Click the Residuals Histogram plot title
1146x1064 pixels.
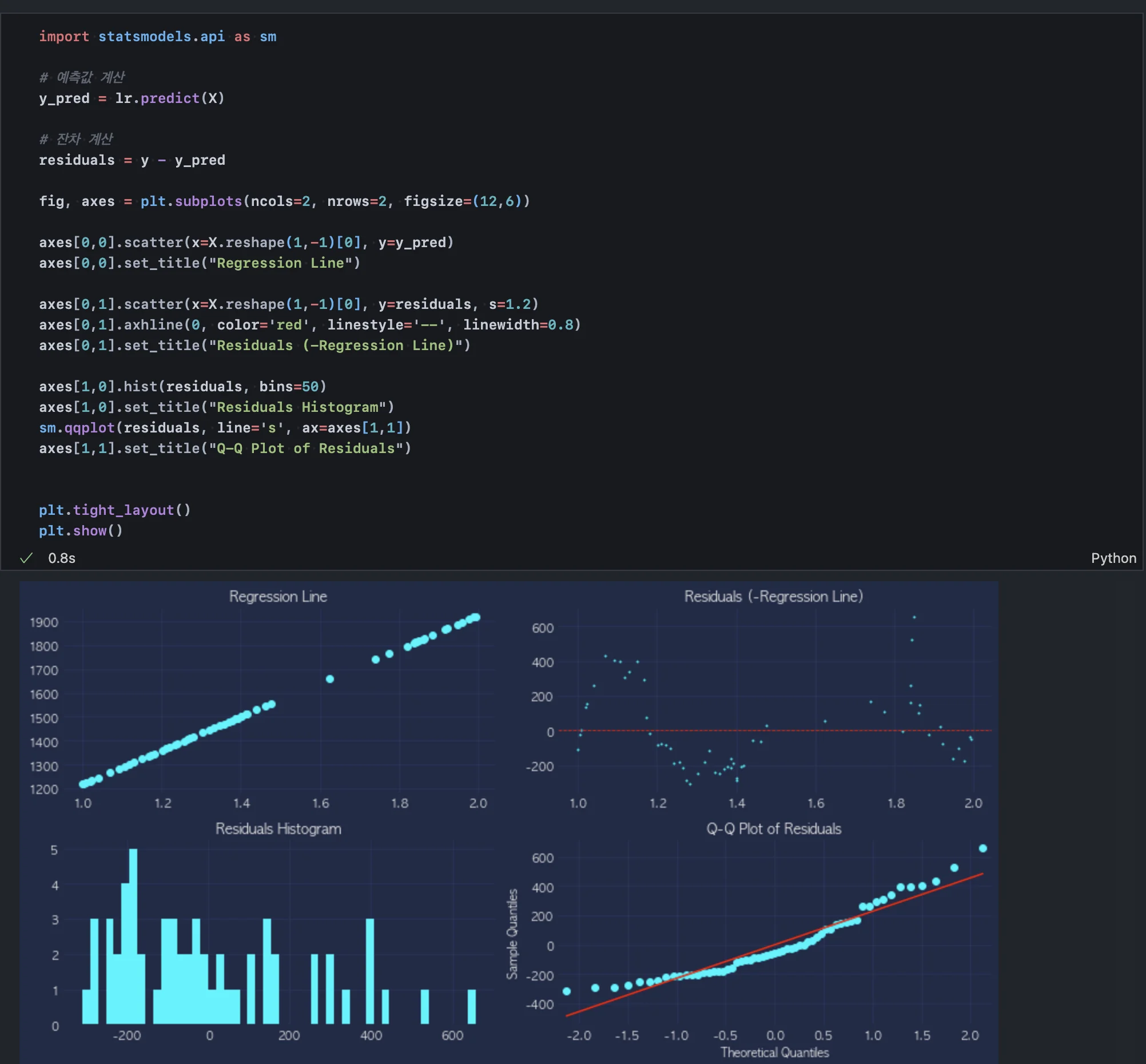[x=278, y=828]
